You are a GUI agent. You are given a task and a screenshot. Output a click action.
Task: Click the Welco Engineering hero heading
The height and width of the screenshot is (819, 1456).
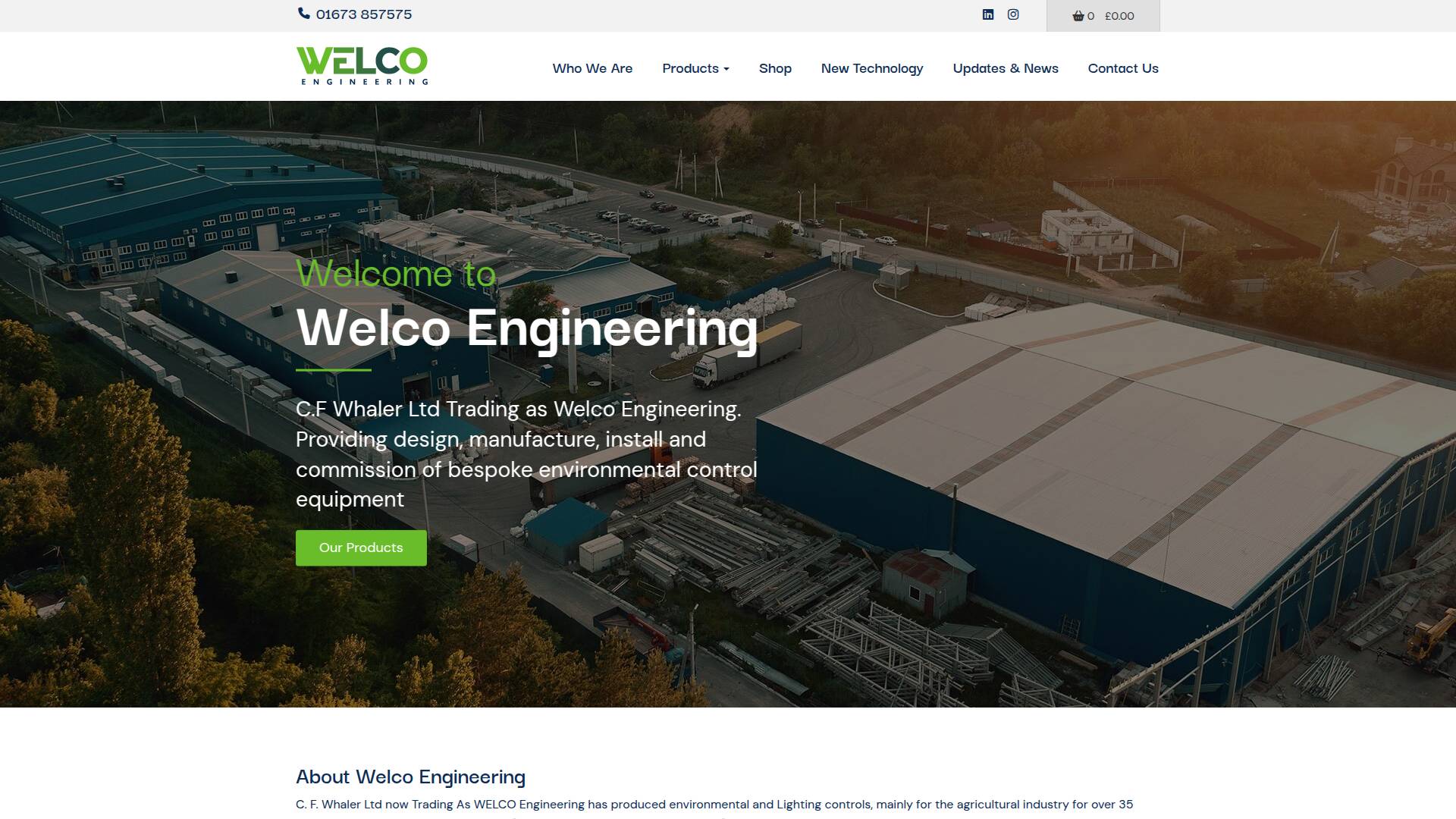pyautogui.click(x=527, y=328)
